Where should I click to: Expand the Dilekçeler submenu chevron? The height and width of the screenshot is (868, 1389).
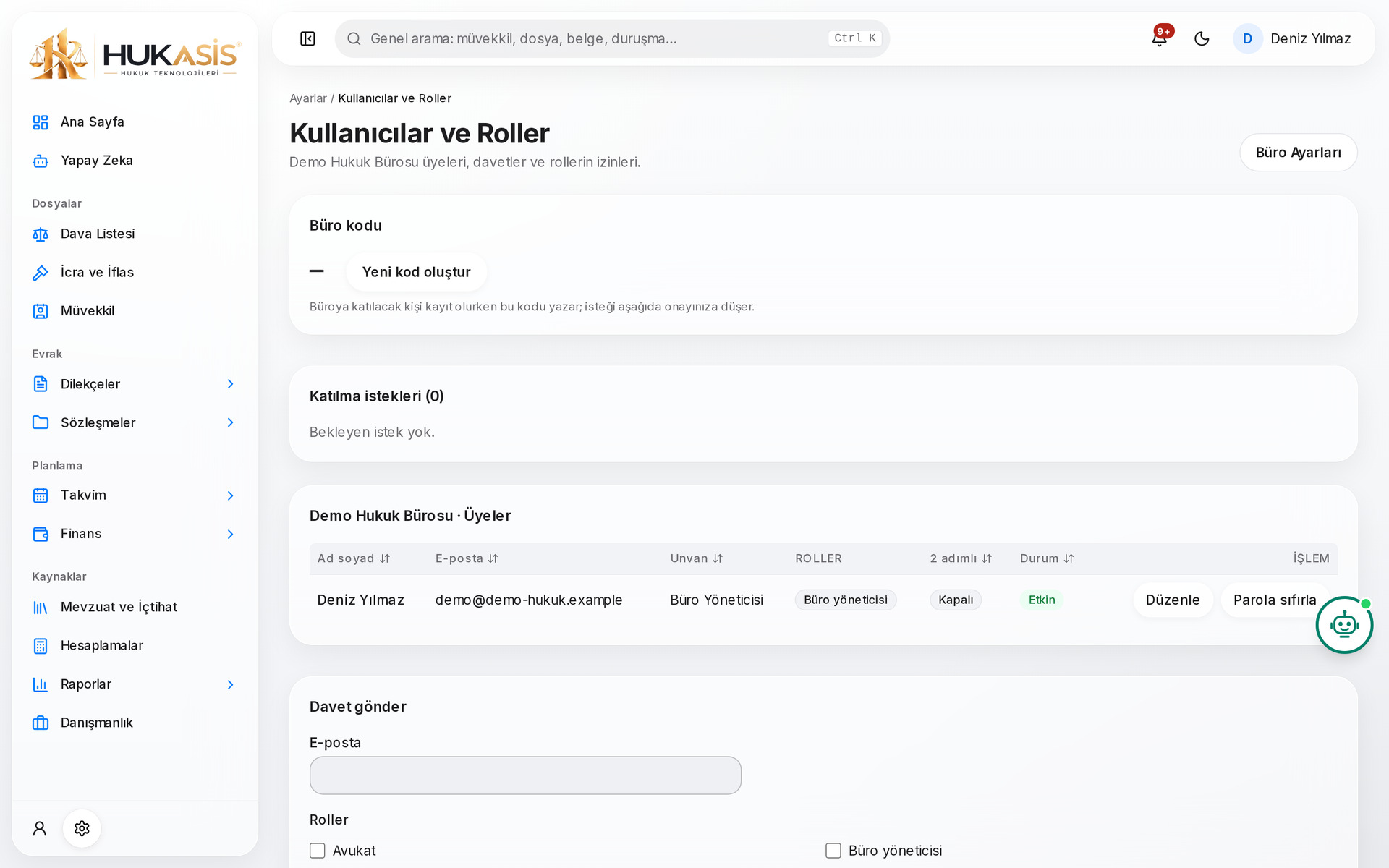[230, 384]
